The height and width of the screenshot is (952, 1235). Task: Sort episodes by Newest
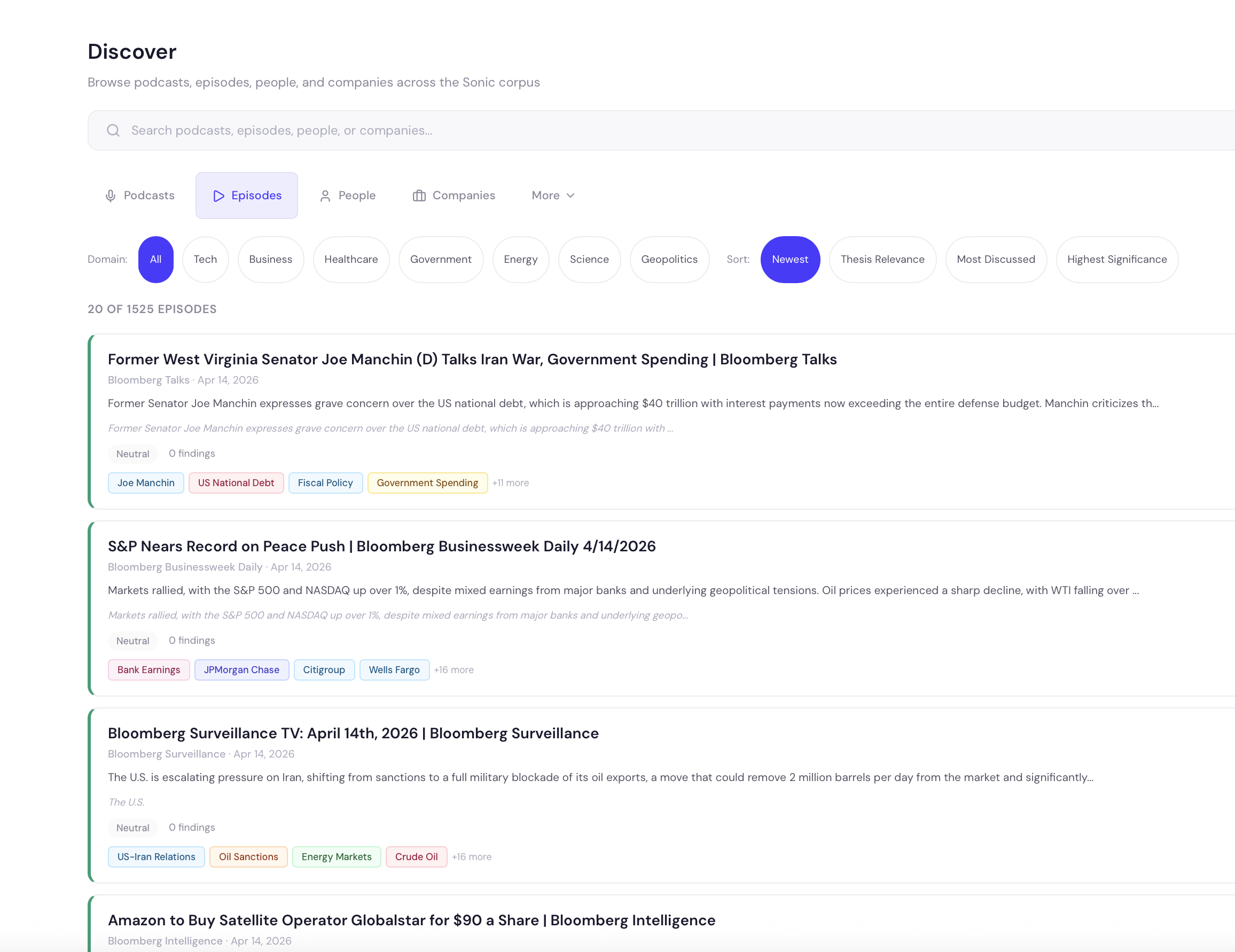790,260
